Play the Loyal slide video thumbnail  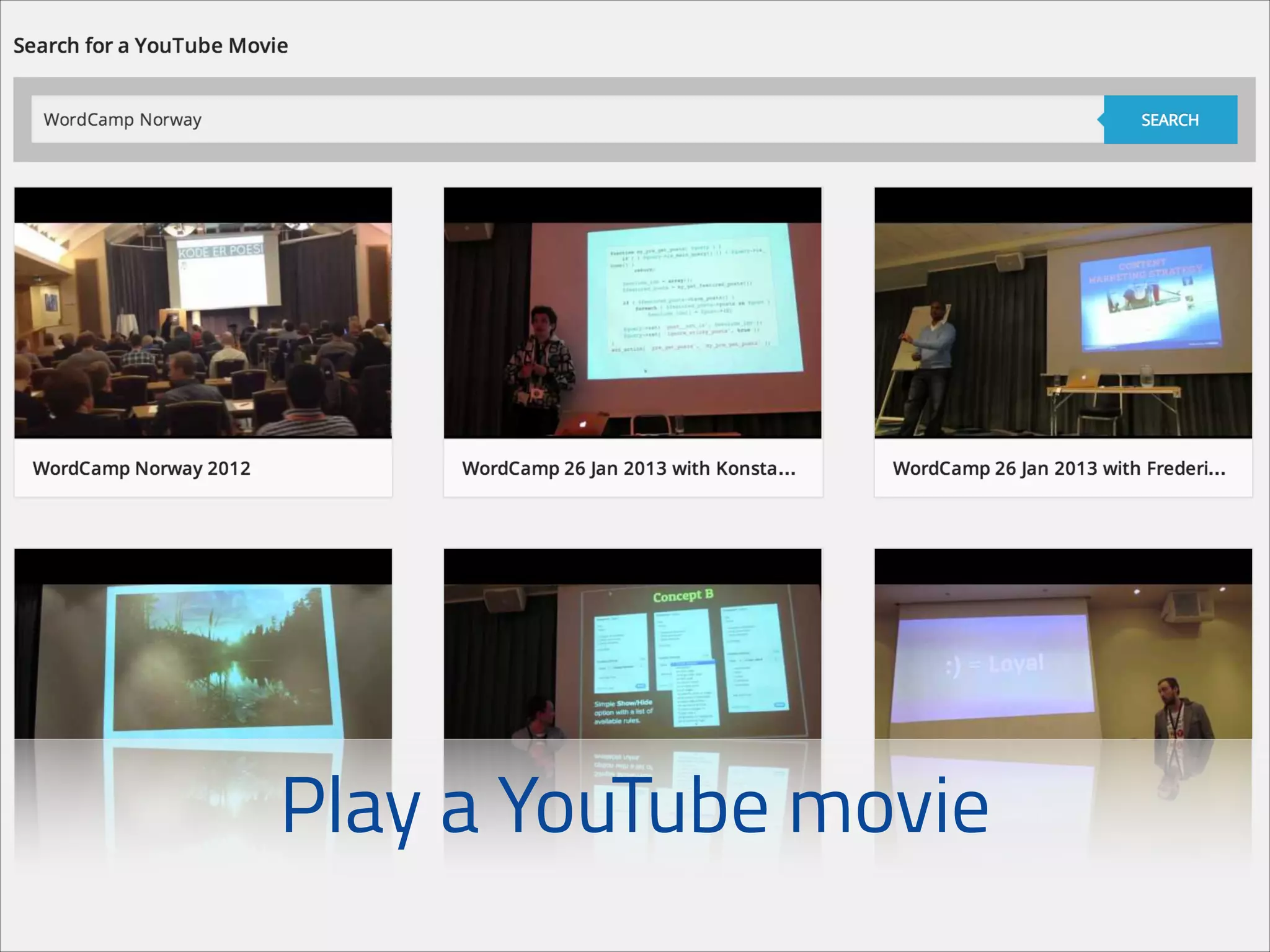(1063, 643)
